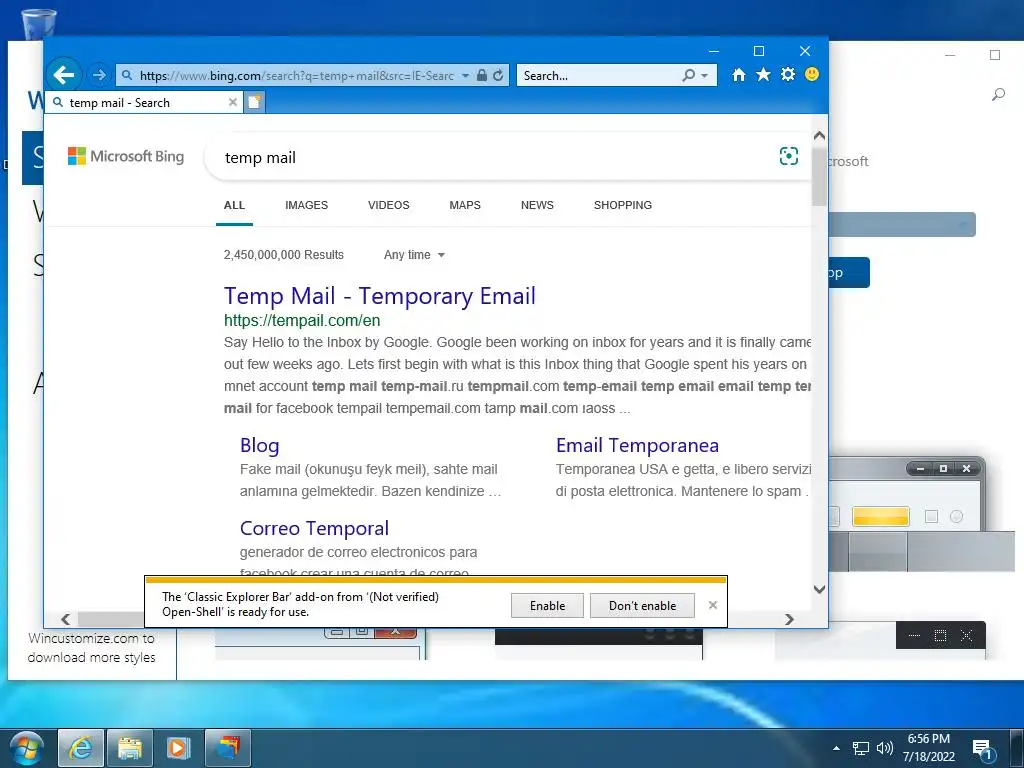Click the security lock icon in address bar
Image resolution: width=1024 pixels, height=768 pixels.
point(482,75)
